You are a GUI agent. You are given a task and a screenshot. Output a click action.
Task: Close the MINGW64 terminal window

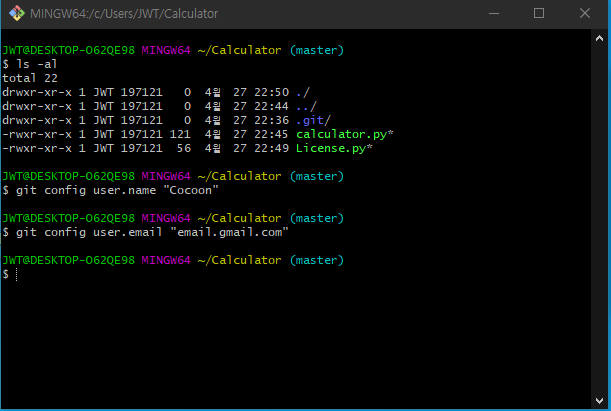(x=585, y=13)
